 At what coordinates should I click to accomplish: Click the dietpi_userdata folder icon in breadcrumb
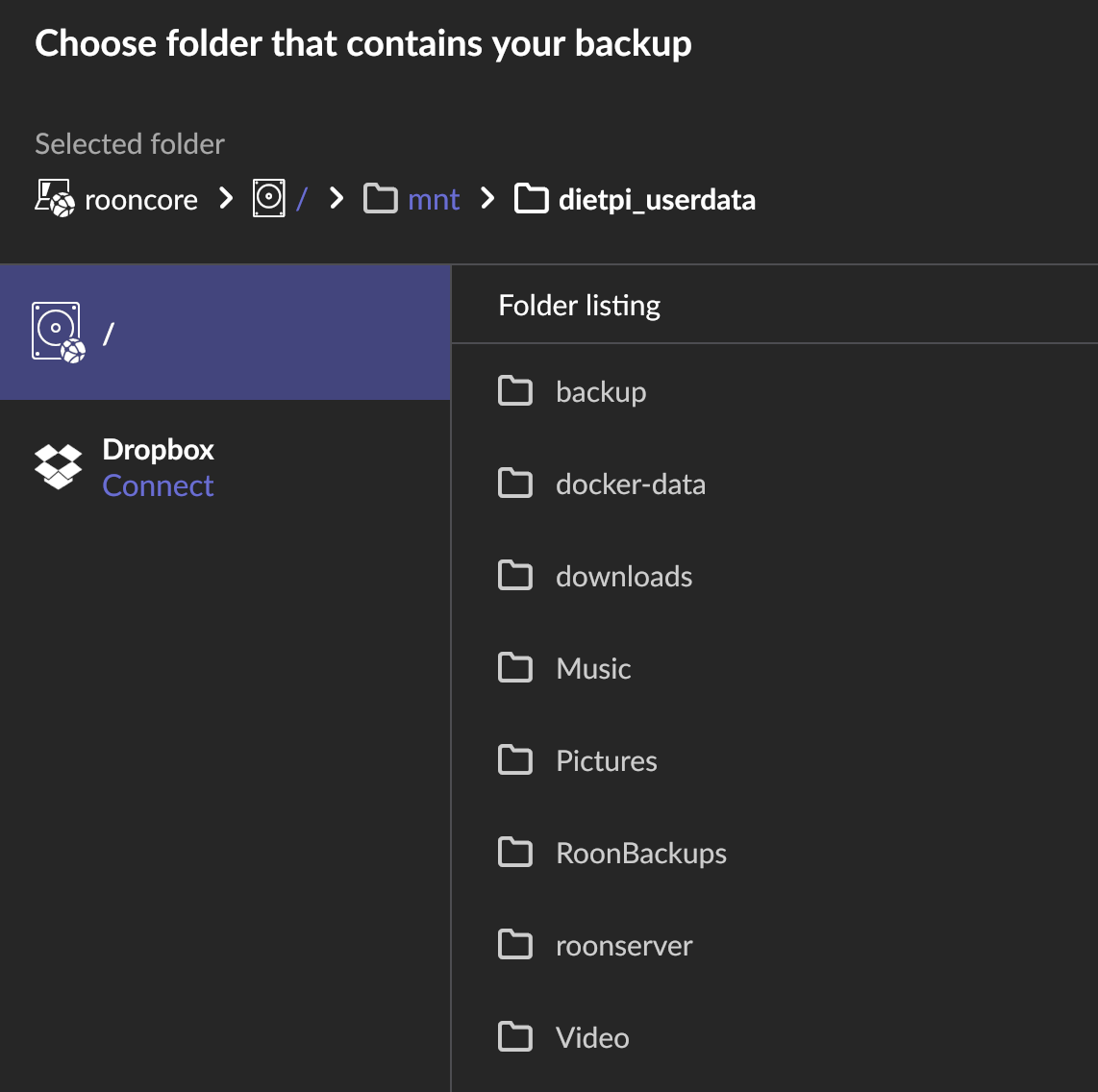tap(532, 199)
